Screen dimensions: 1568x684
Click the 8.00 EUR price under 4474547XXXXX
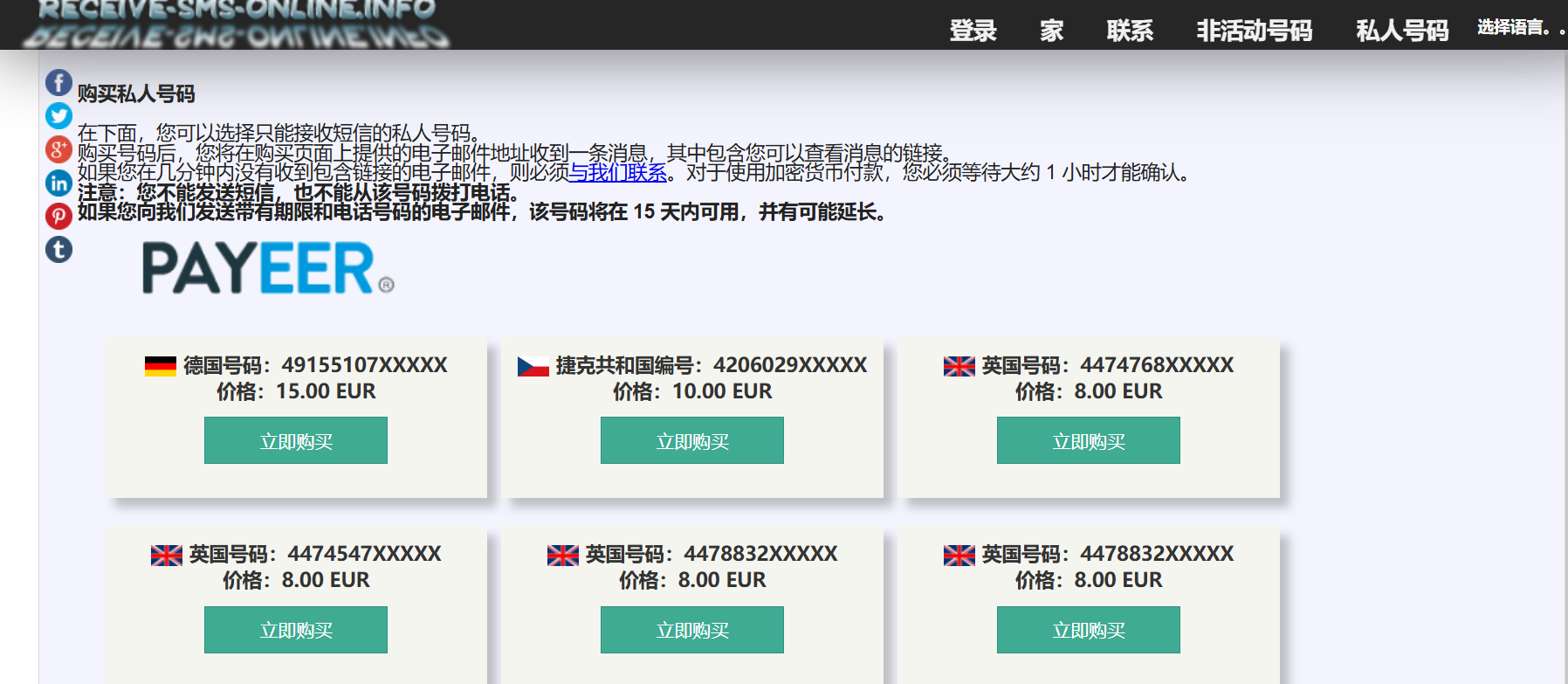point(296,580)
